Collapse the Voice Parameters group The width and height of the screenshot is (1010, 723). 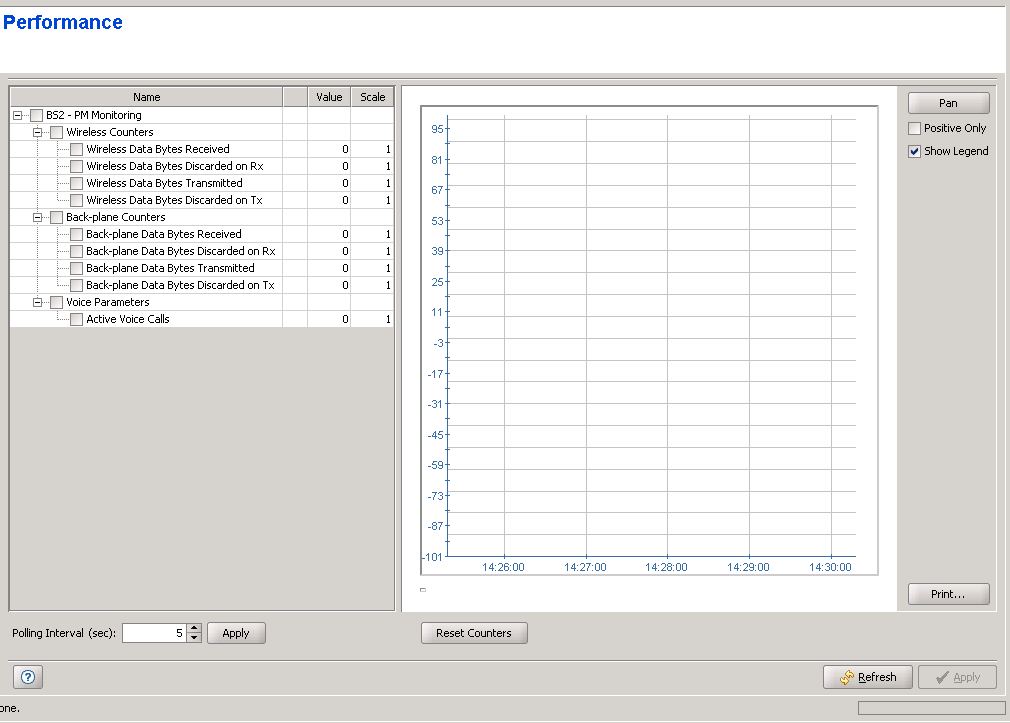pos(39,302)
